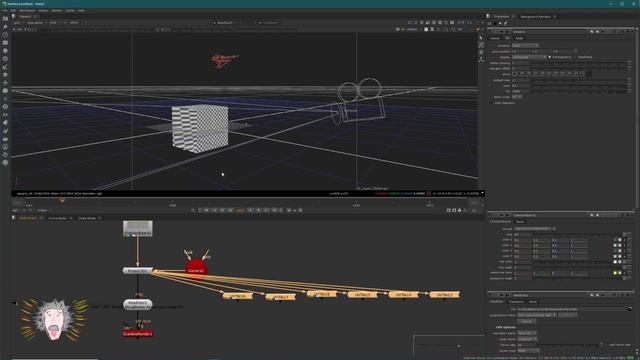The height and width of the screenshot is (360, 640).
Task: Open the bottom plugins toolbar icon
Action: [x=5, y=163]
